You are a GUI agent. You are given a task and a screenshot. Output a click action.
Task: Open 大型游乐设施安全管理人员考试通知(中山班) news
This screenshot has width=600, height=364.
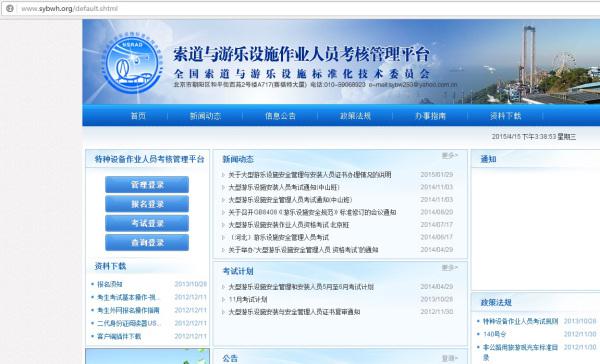290,199
